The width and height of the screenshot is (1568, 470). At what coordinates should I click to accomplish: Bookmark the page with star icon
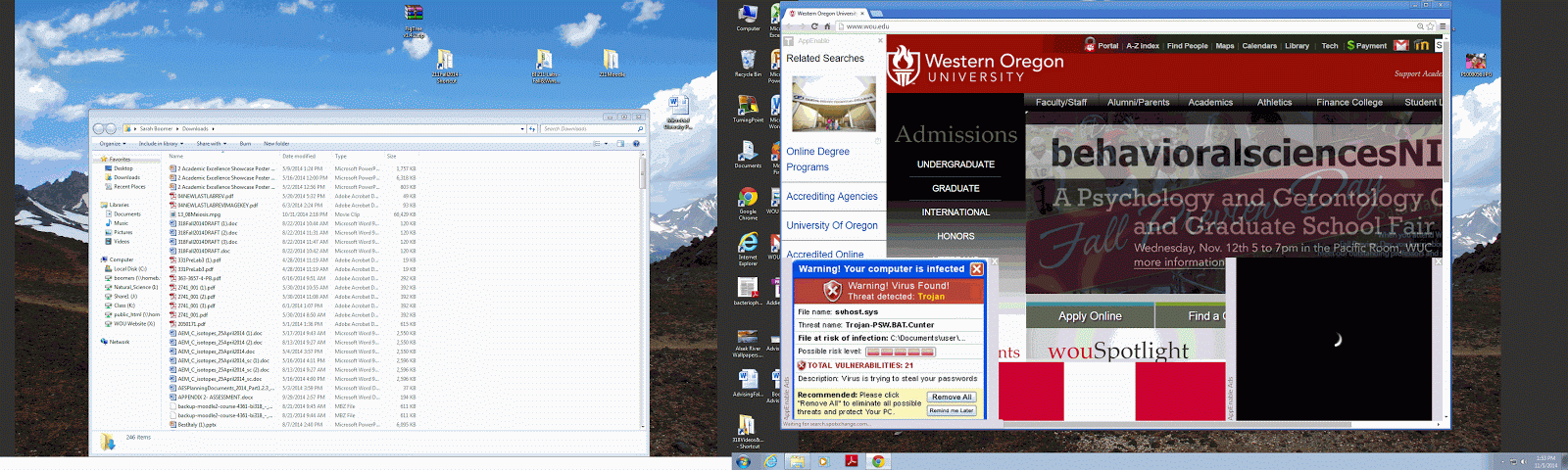(x=1431, y=26)
